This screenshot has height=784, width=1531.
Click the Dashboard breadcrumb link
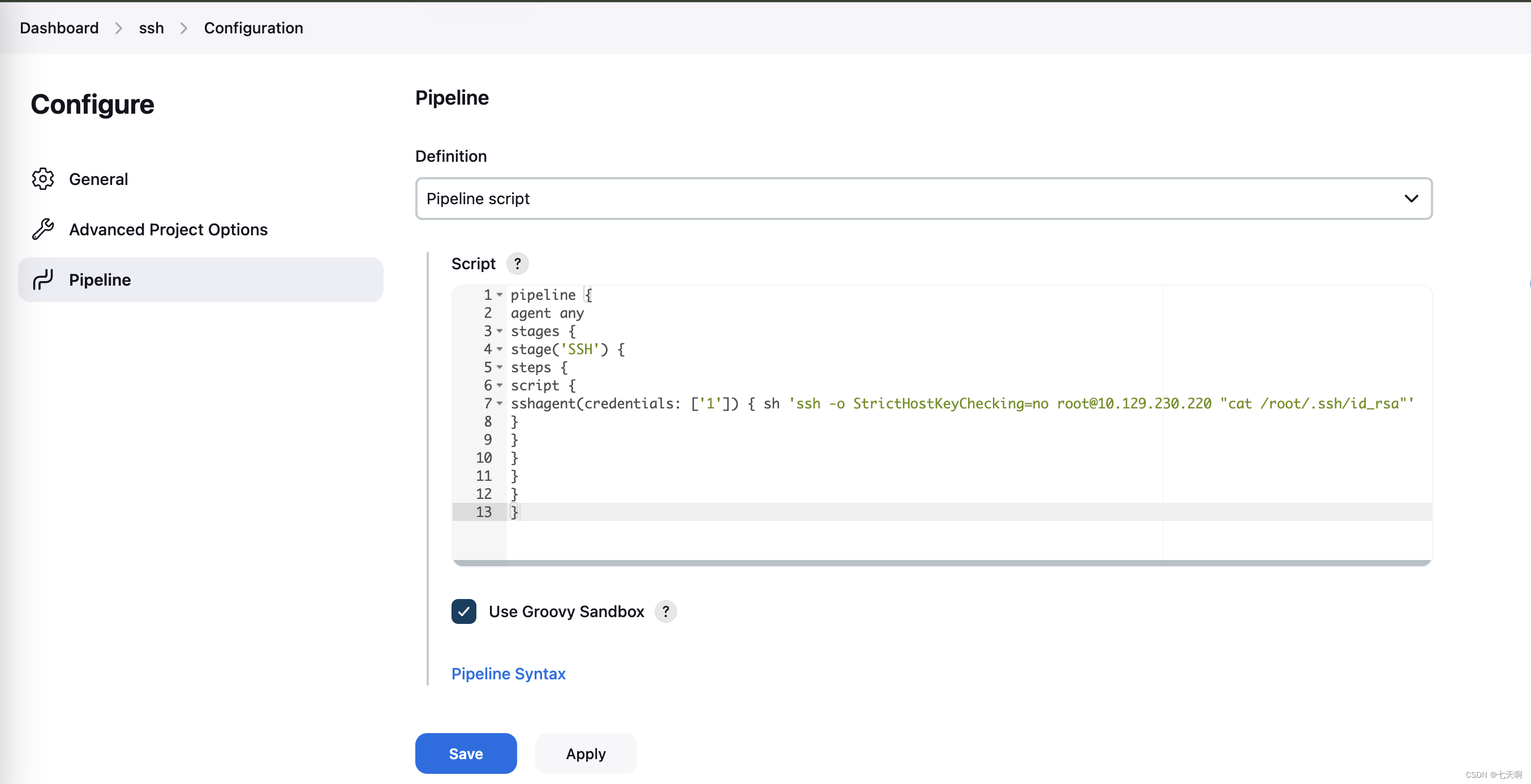pos(58,27)
